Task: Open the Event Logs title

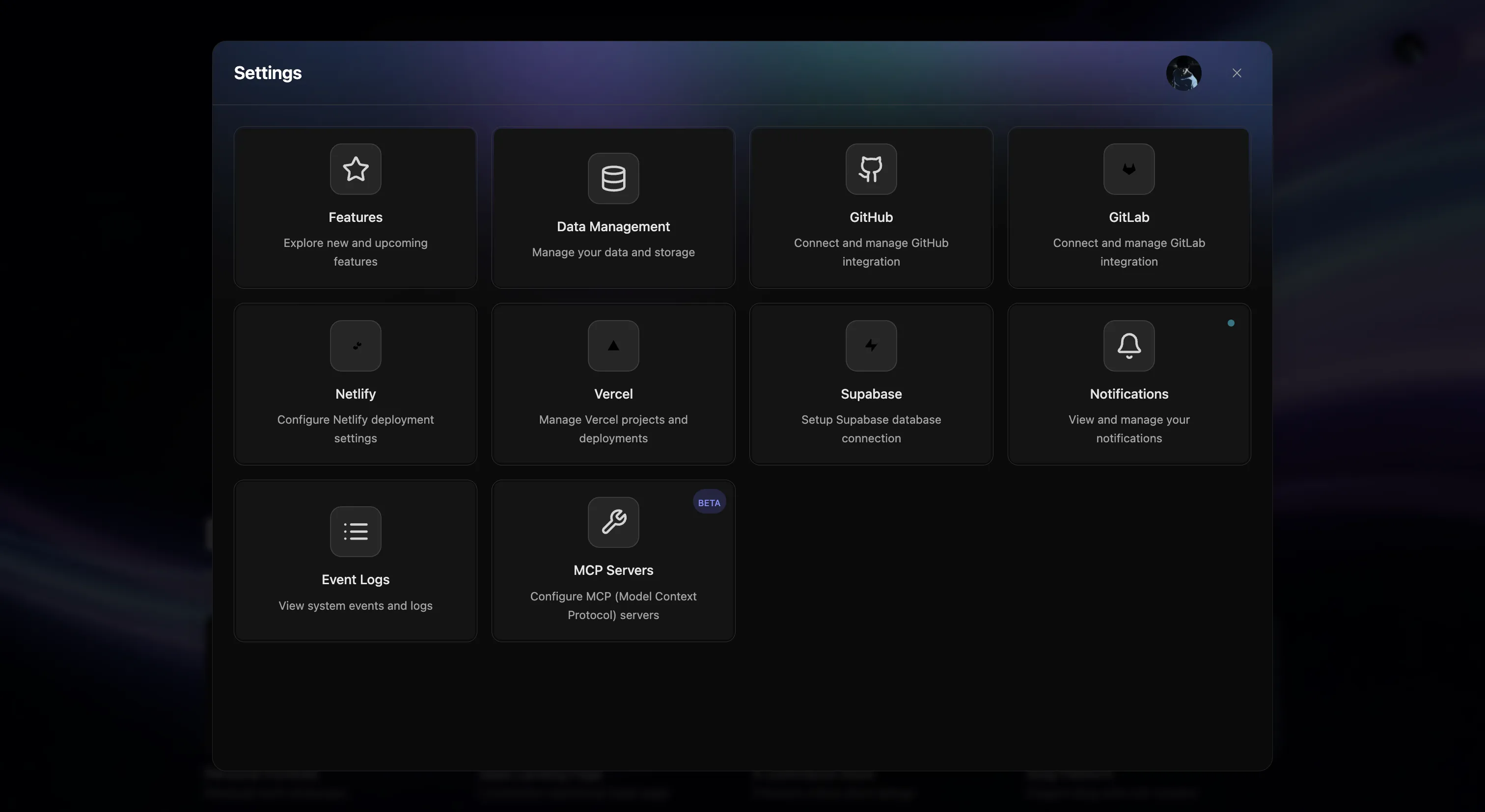Action: pyautogui.click(x=355, y=580)
